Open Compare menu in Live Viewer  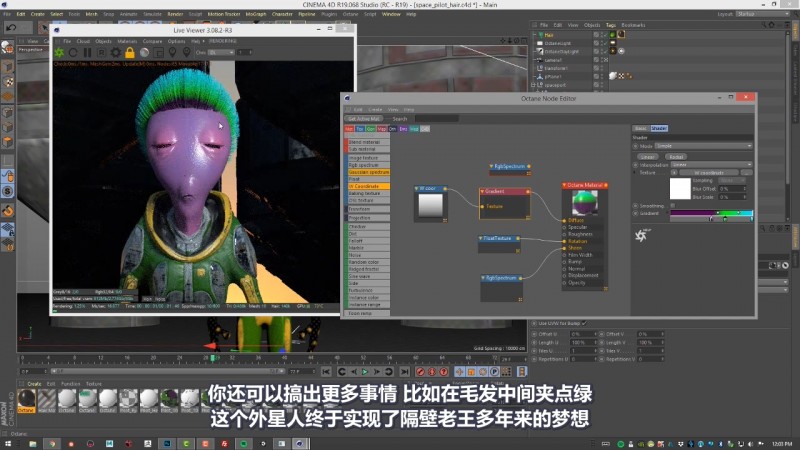pyautogui.click(x=152, y=41)
